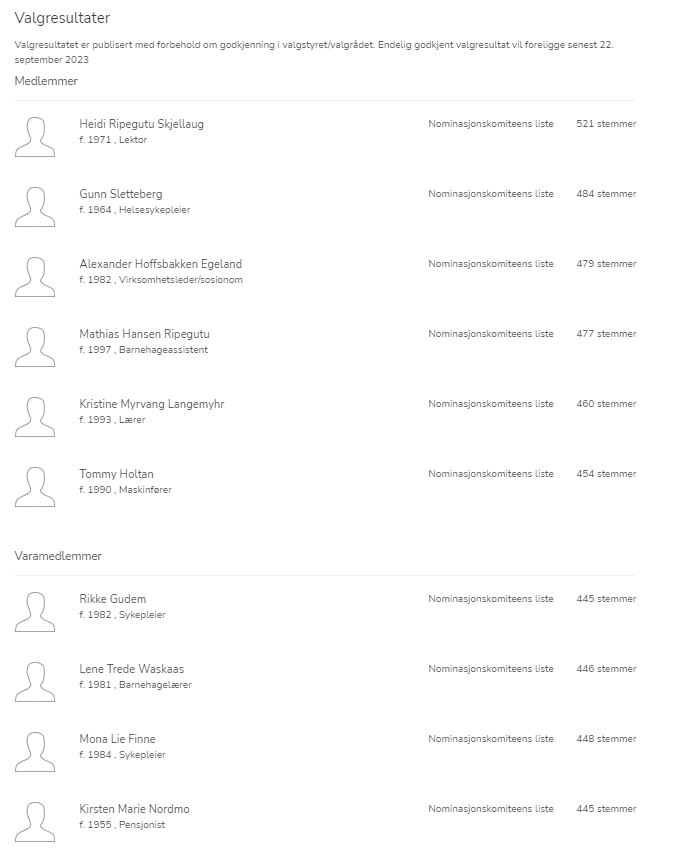This screenshot has height=865, width=677.
Task: Click Nominasjonskomiteens liste label for Rikke Gudem
Action: (x=491, y=599)
